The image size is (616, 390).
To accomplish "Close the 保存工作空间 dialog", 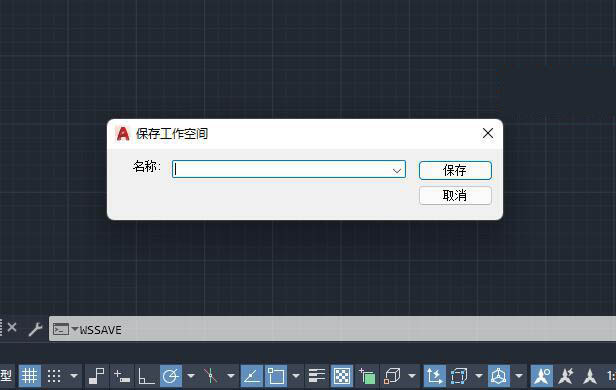I will pyautogui.click(x=488, y=133).
